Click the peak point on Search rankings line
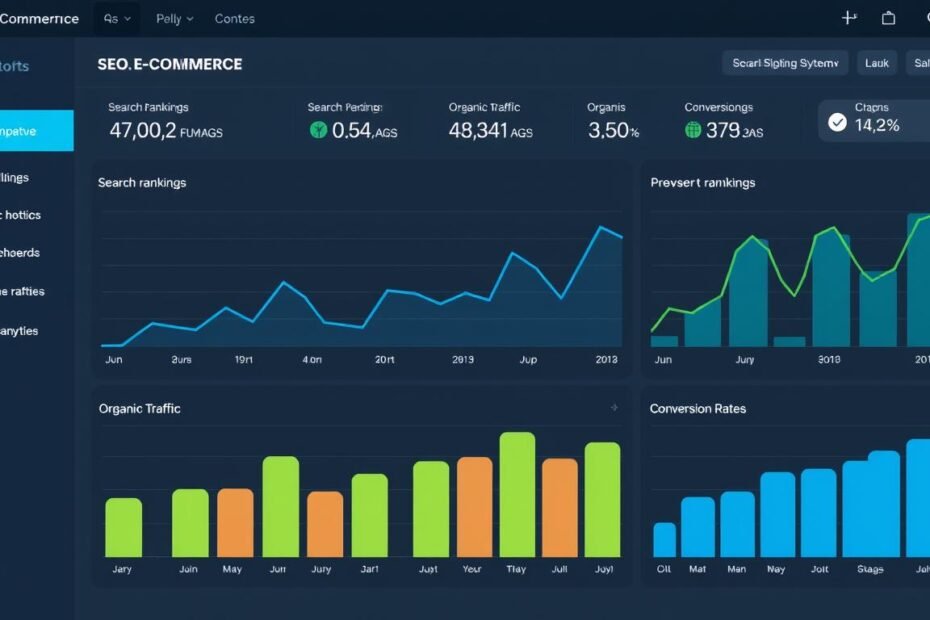 coord(602,227)
